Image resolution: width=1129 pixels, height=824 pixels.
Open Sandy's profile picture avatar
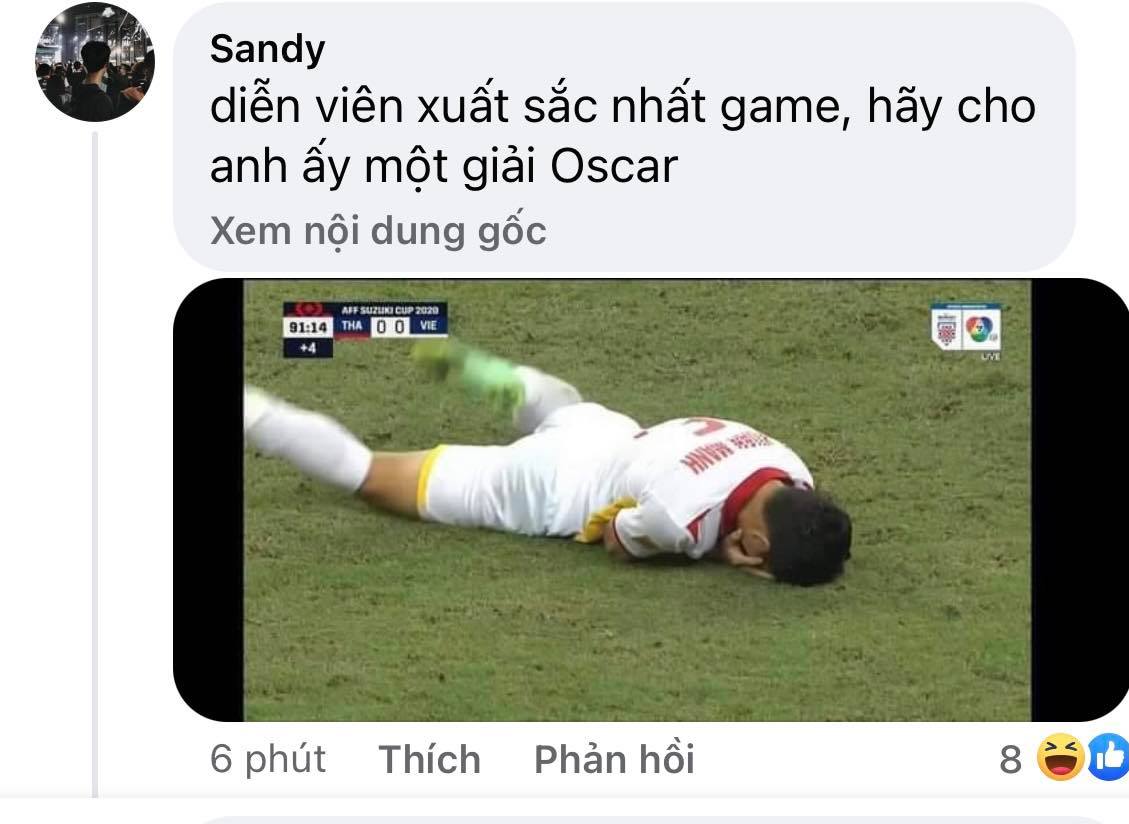coord(94,62)
